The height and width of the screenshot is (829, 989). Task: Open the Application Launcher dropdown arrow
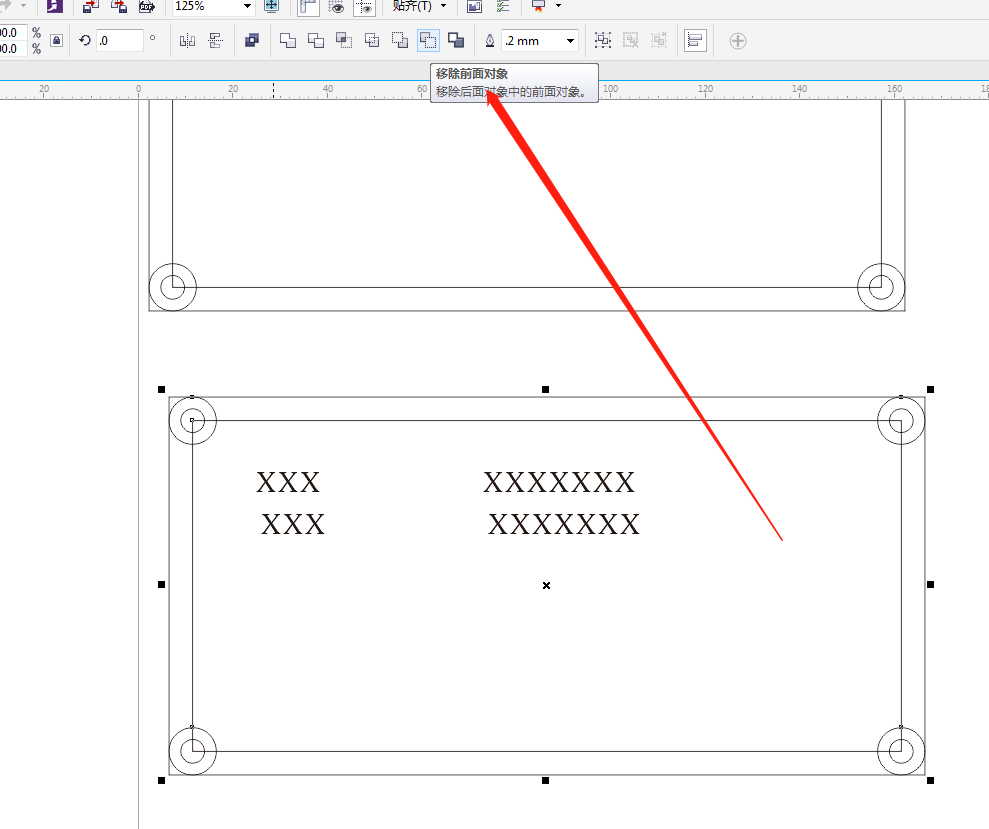click(x=558, y=6)
